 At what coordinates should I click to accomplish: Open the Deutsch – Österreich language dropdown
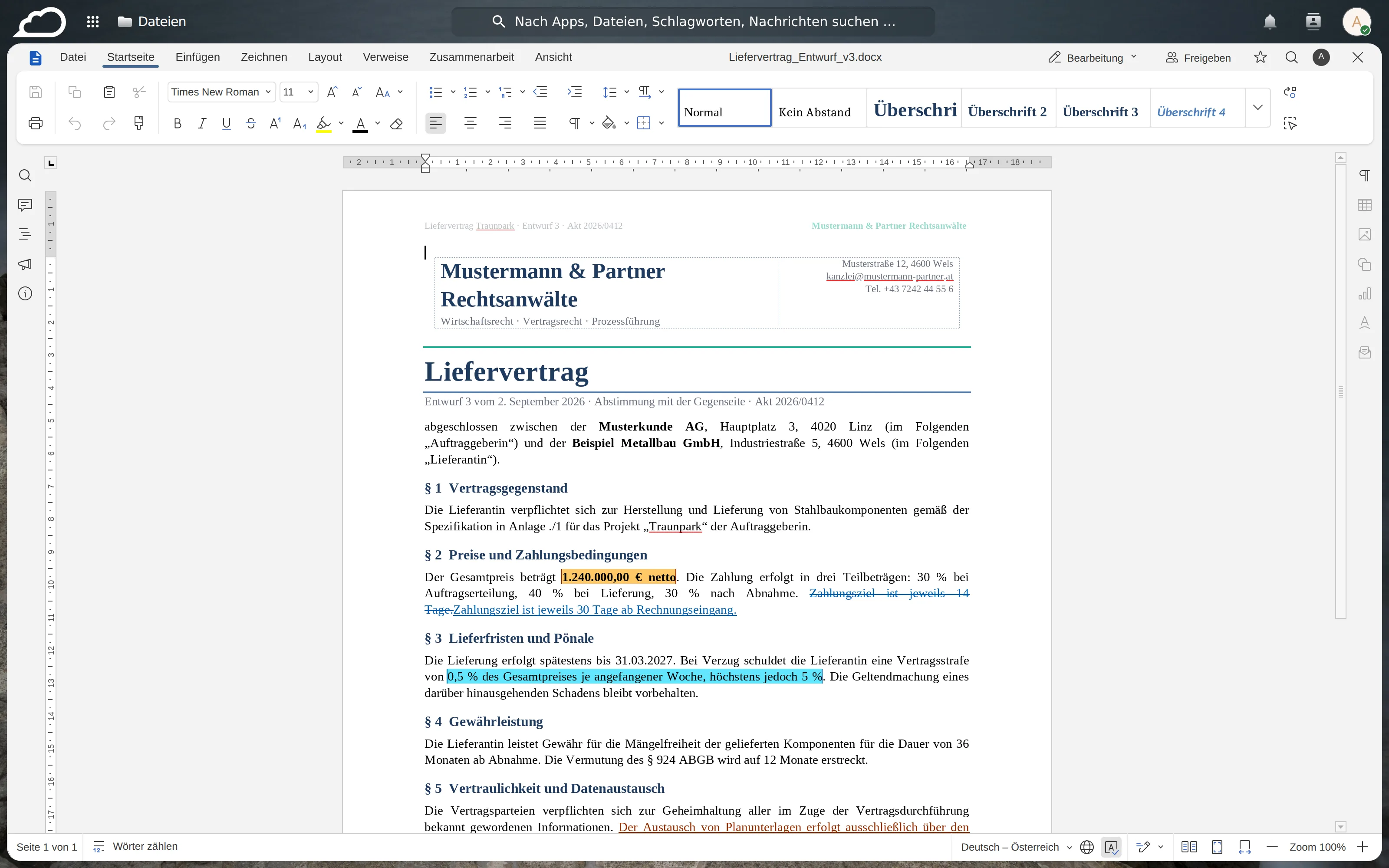click(x=1016, y=847)
